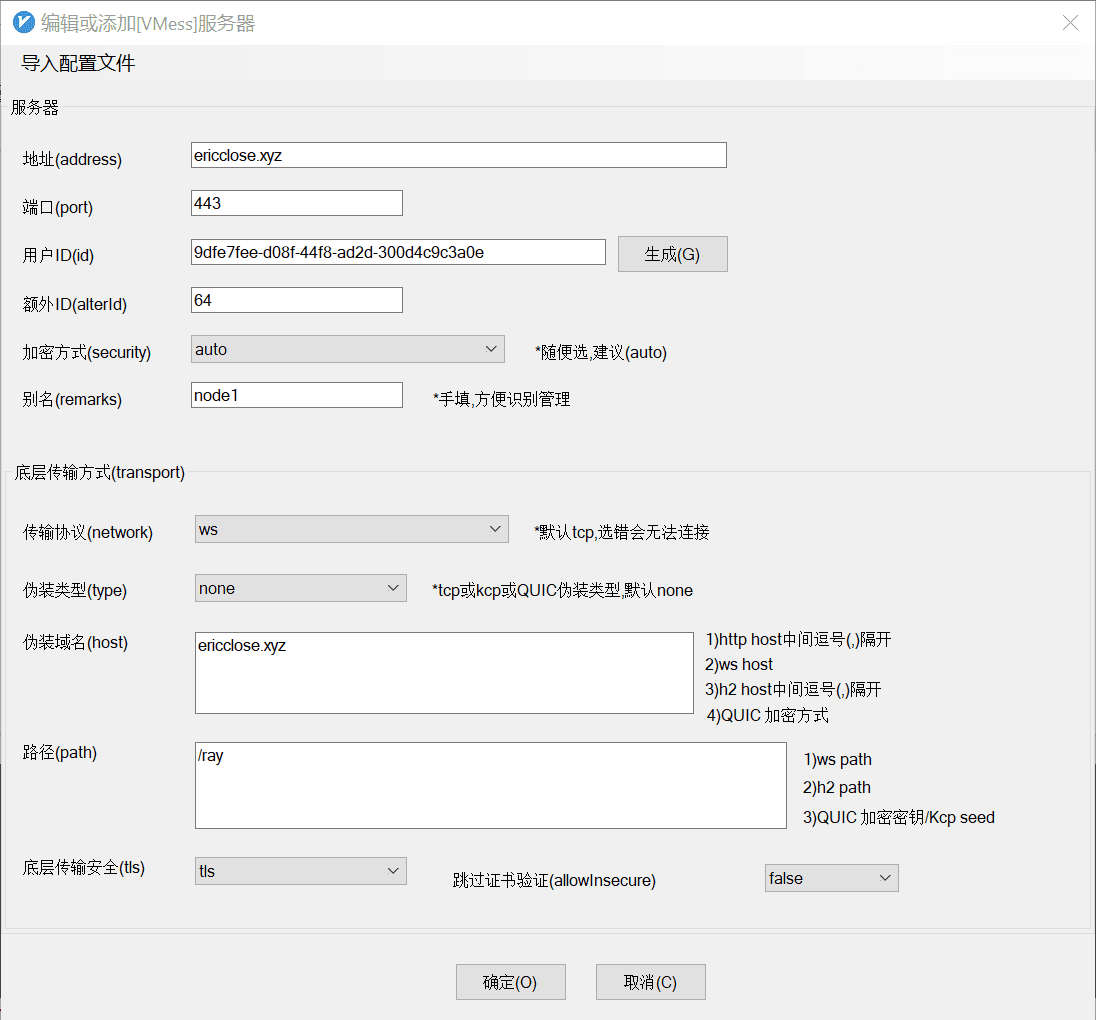Click the 加密方式(security) label
This screenshot has height=1020, width=1096.
tap(87, 352)
